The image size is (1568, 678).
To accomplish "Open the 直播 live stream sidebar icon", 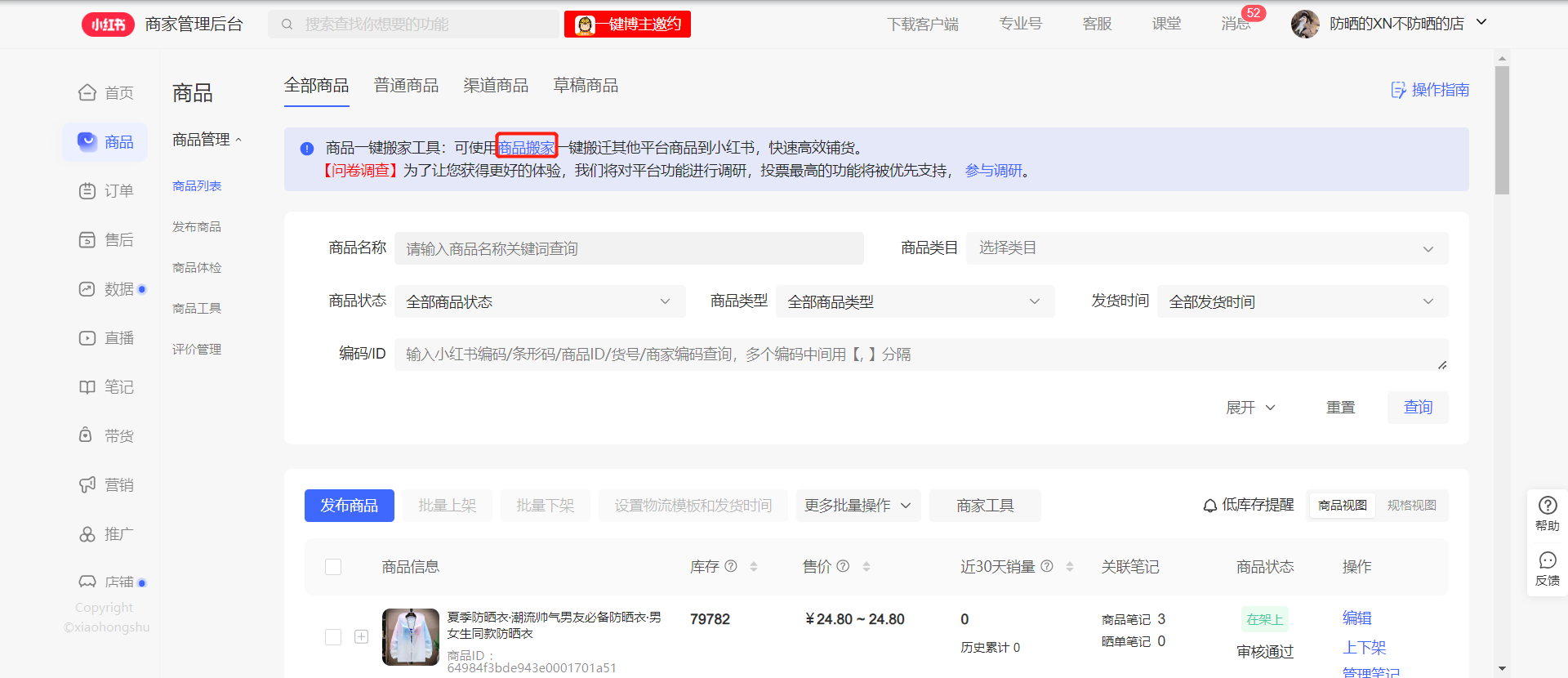I will click(87, 338).
